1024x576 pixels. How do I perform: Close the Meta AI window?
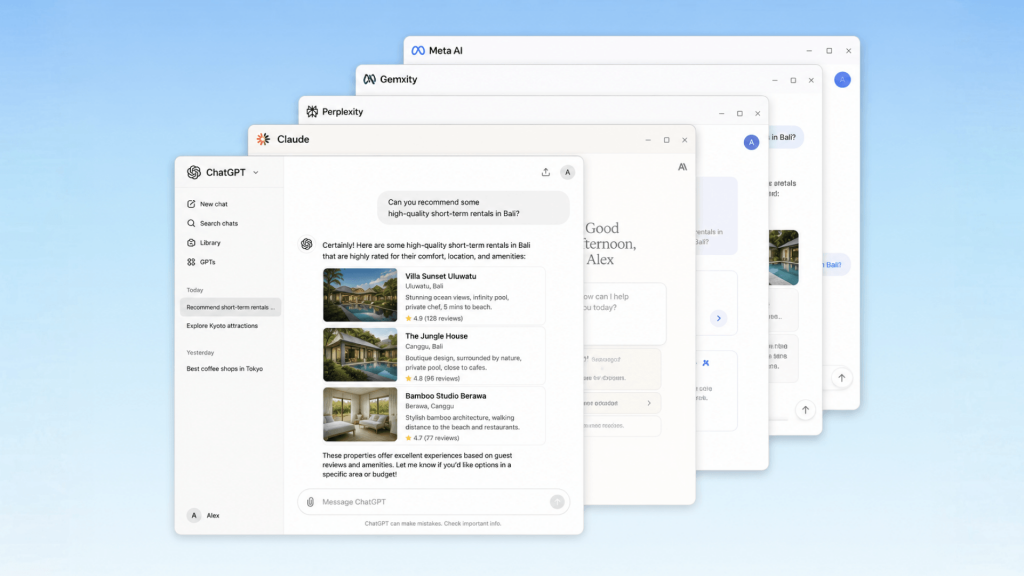[848, 51]
